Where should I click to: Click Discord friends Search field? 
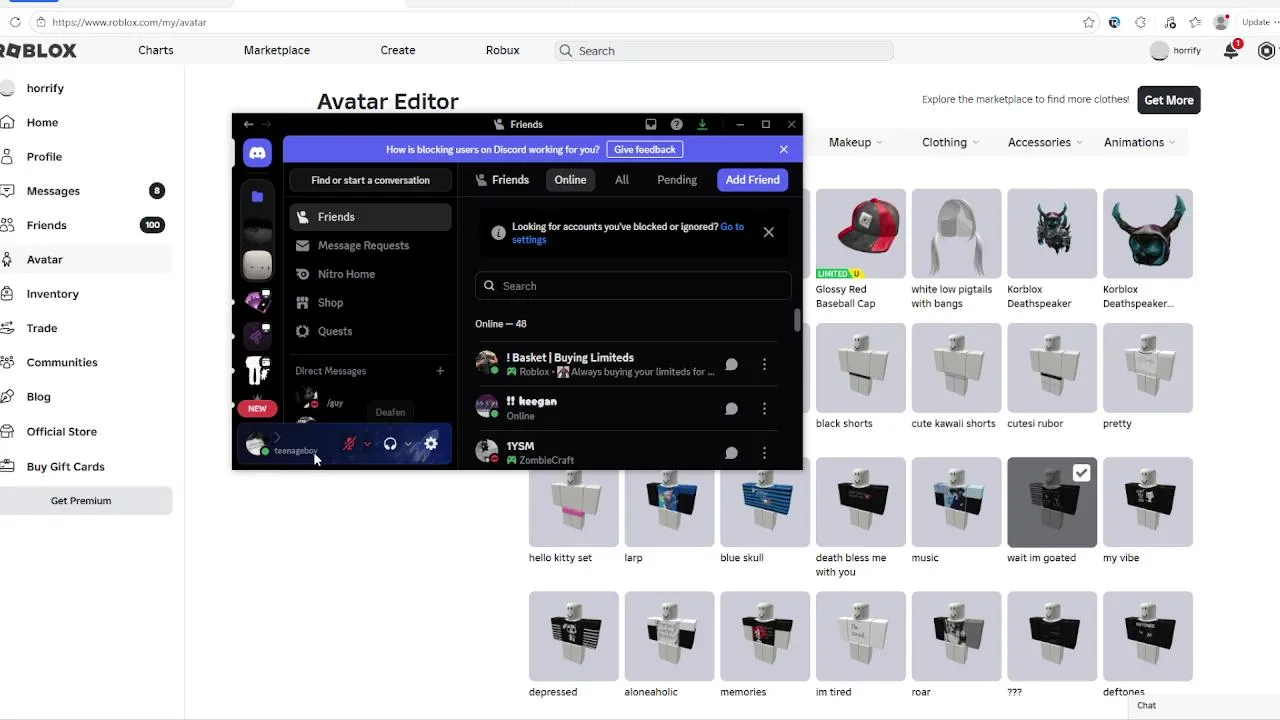tap(633, 286)
